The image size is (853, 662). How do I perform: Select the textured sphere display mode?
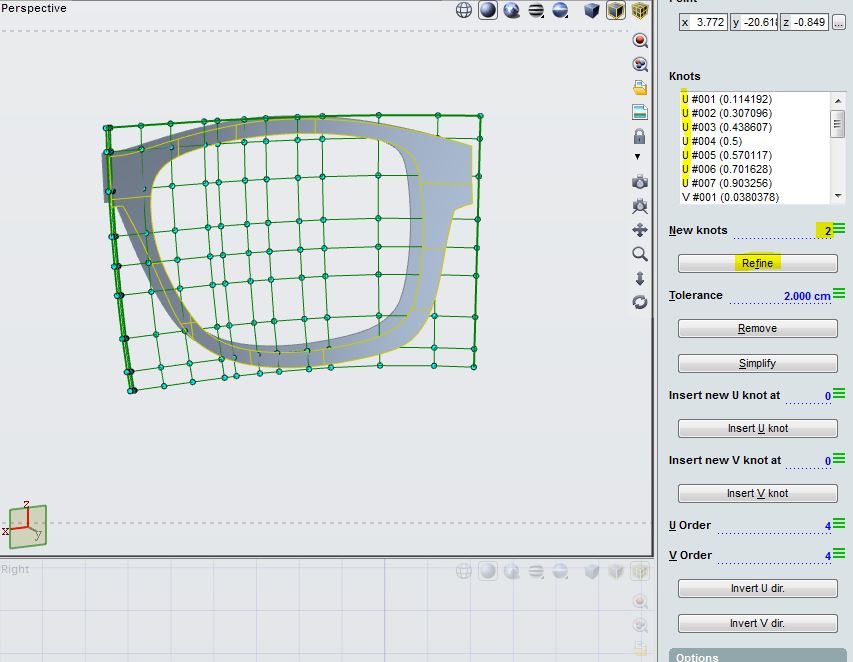click(511, 10)
